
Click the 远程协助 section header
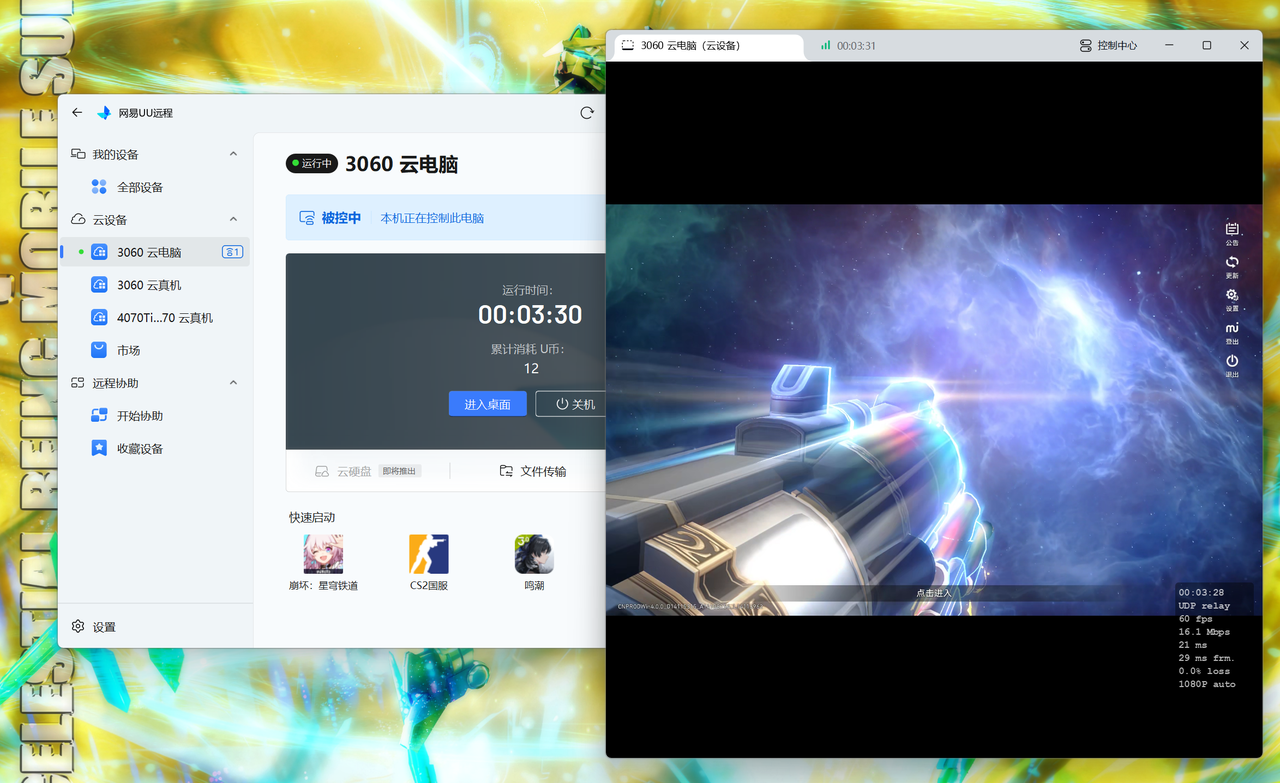click(x=155, y=383)
